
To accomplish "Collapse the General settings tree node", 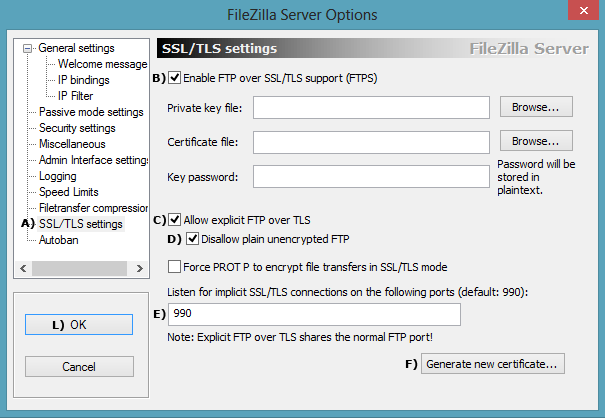I will click(x=27, y=49).
